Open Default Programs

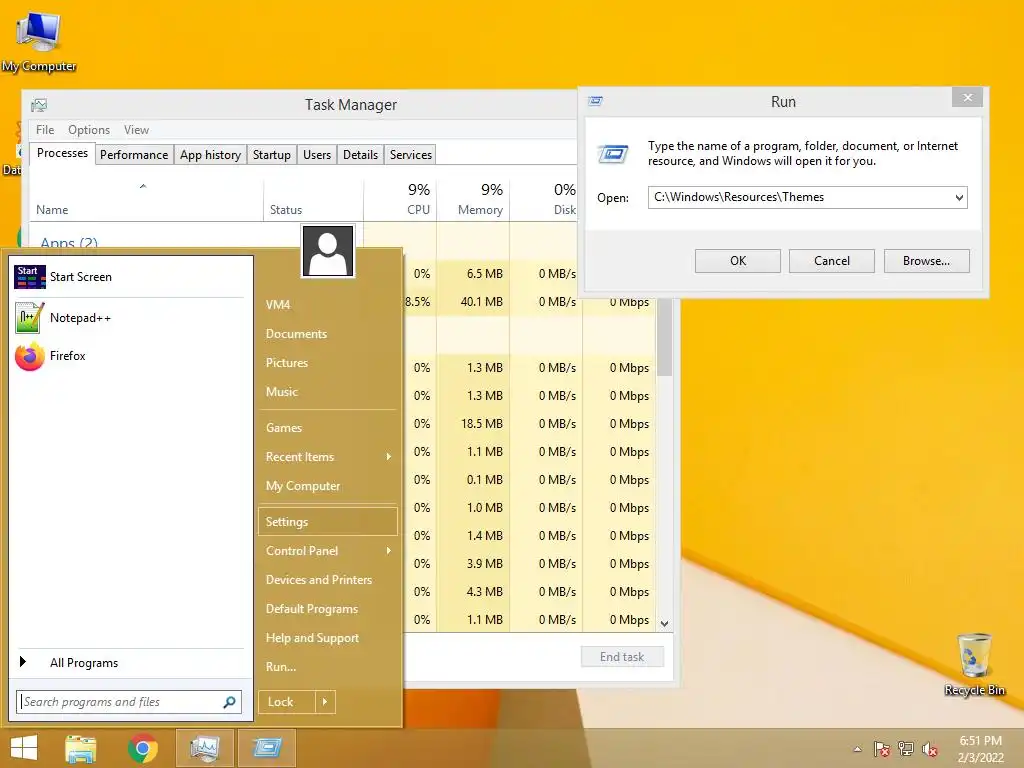tap(328, 609)
